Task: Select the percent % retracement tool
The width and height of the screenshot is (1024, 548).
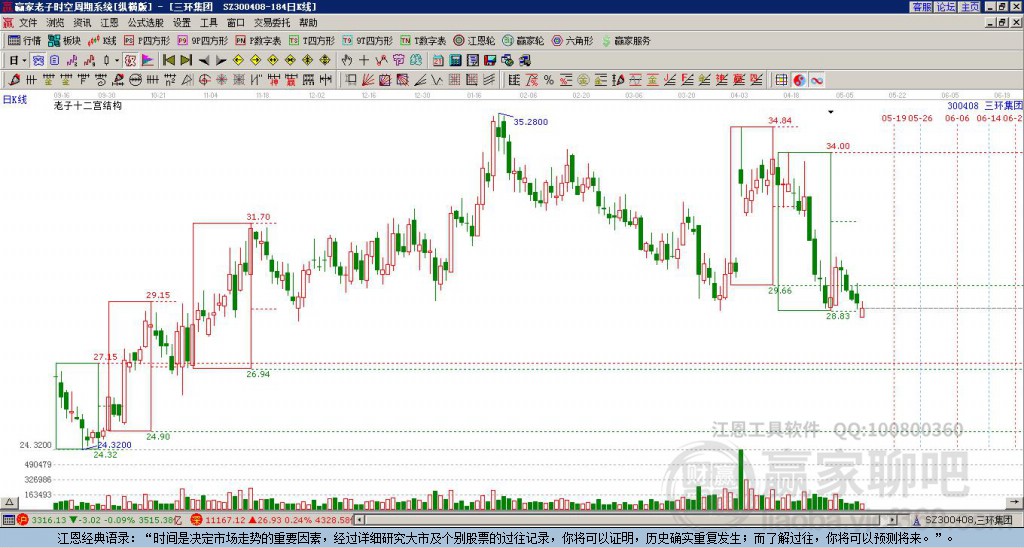Action: click(x=549, y=80)
